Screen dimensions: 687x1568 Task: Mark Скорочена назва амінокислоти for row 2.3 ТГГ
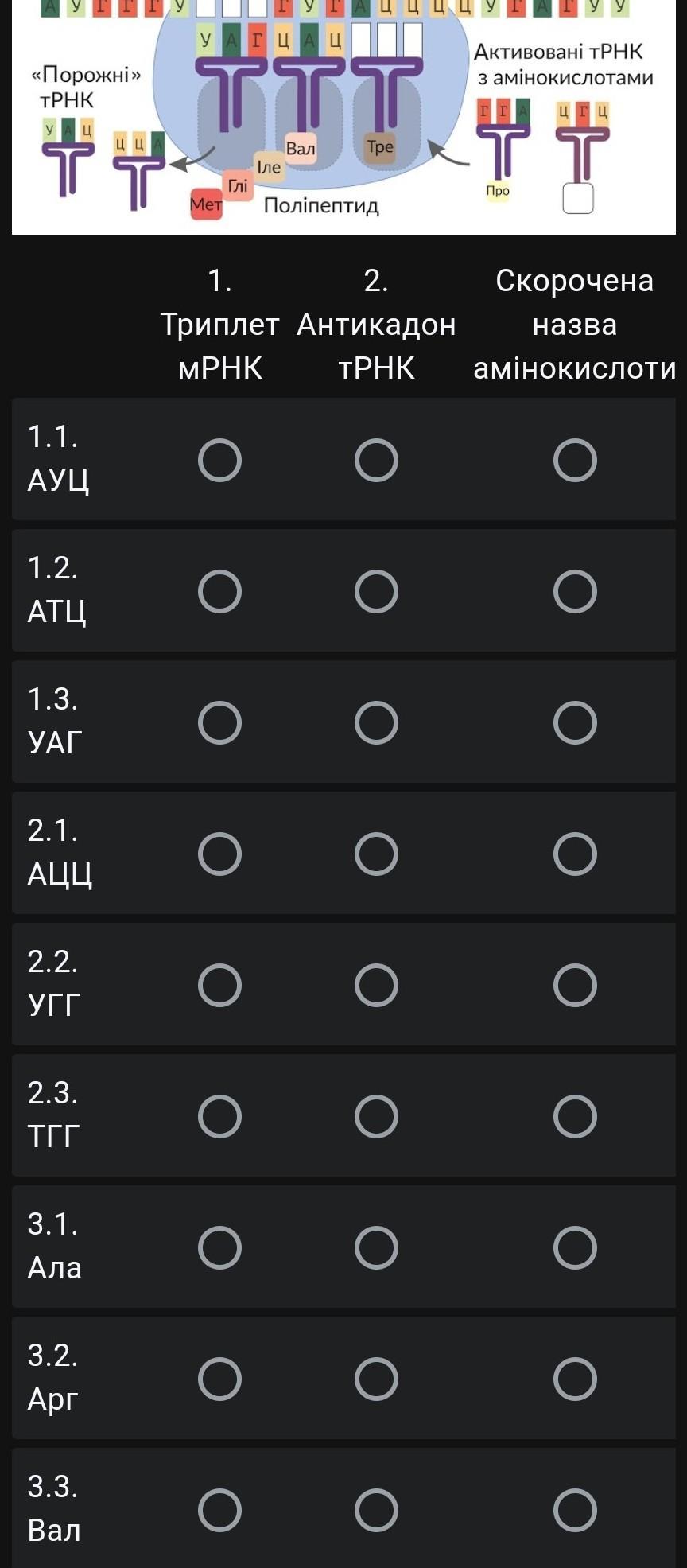tap(575, 1116)
